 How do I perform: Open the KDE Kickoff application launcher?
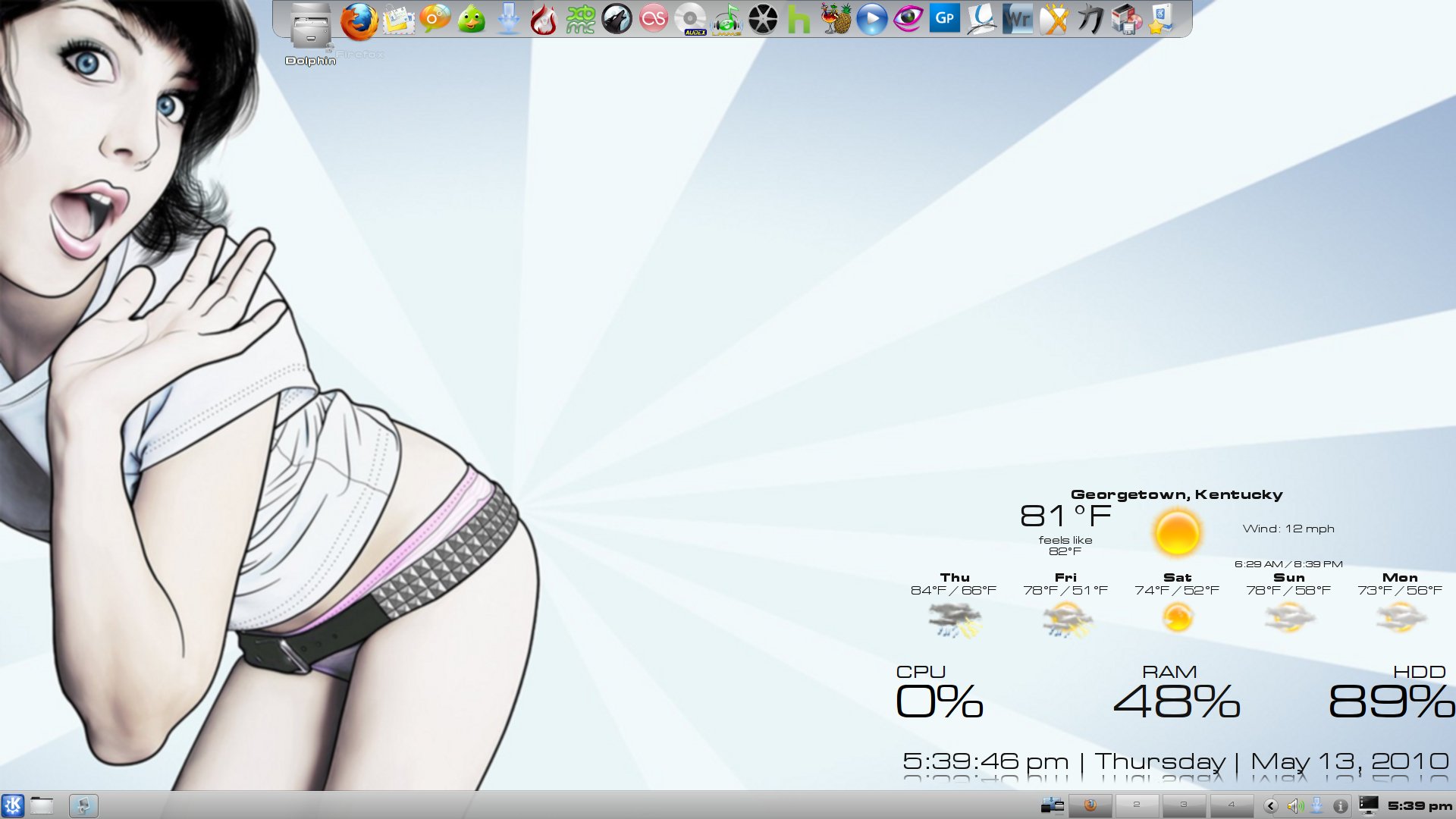[x=13, y=805]
